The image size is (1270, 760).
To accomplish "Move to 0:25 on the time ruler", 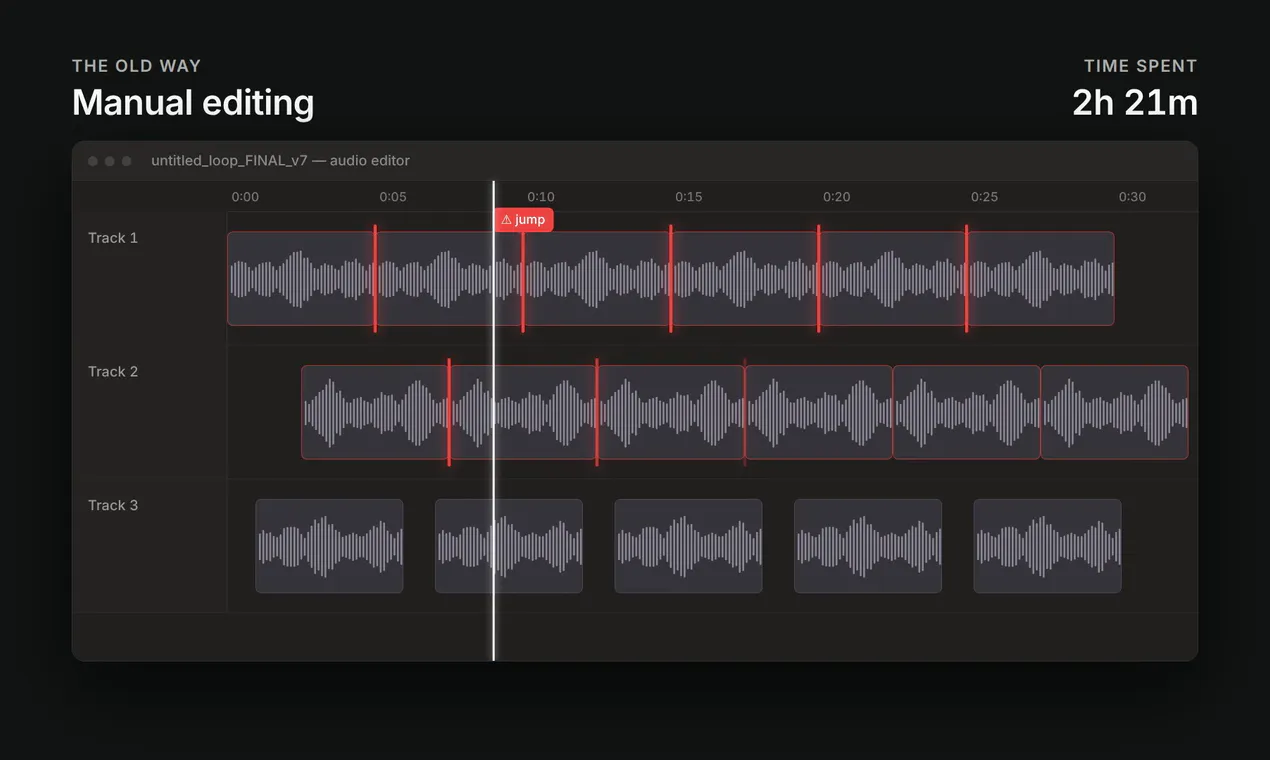I will [x=985, y=197].
